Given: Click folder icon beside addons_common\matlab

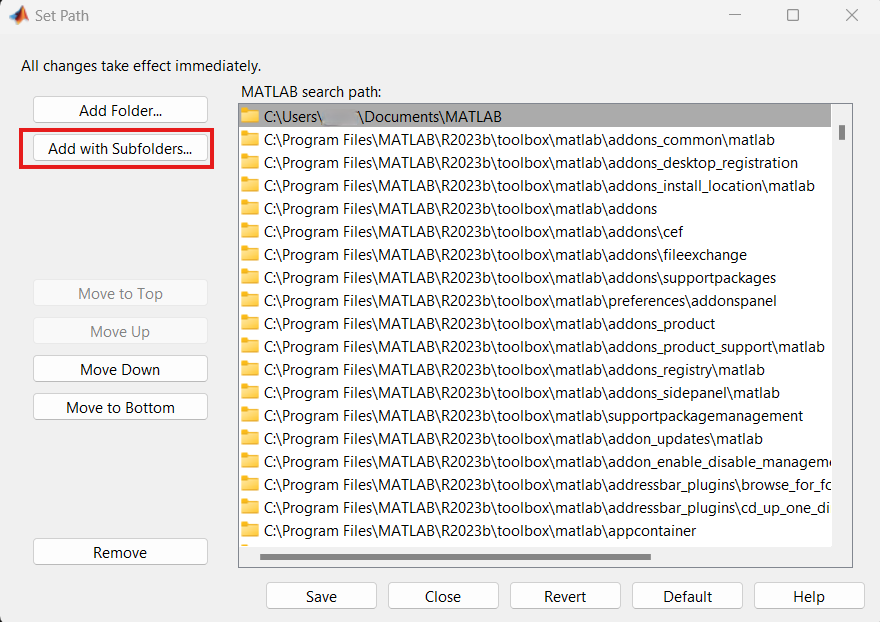Looking at the screenshot, I should [x=250, y=139].
